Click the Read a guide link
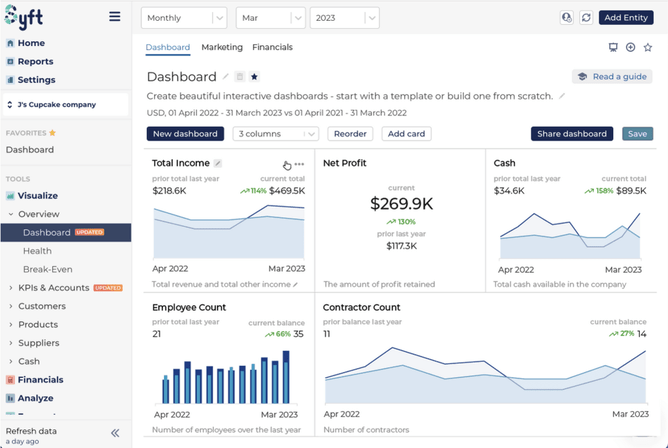Image resolution: width=668 pixels, height=448 pixels. click(612, 77)
